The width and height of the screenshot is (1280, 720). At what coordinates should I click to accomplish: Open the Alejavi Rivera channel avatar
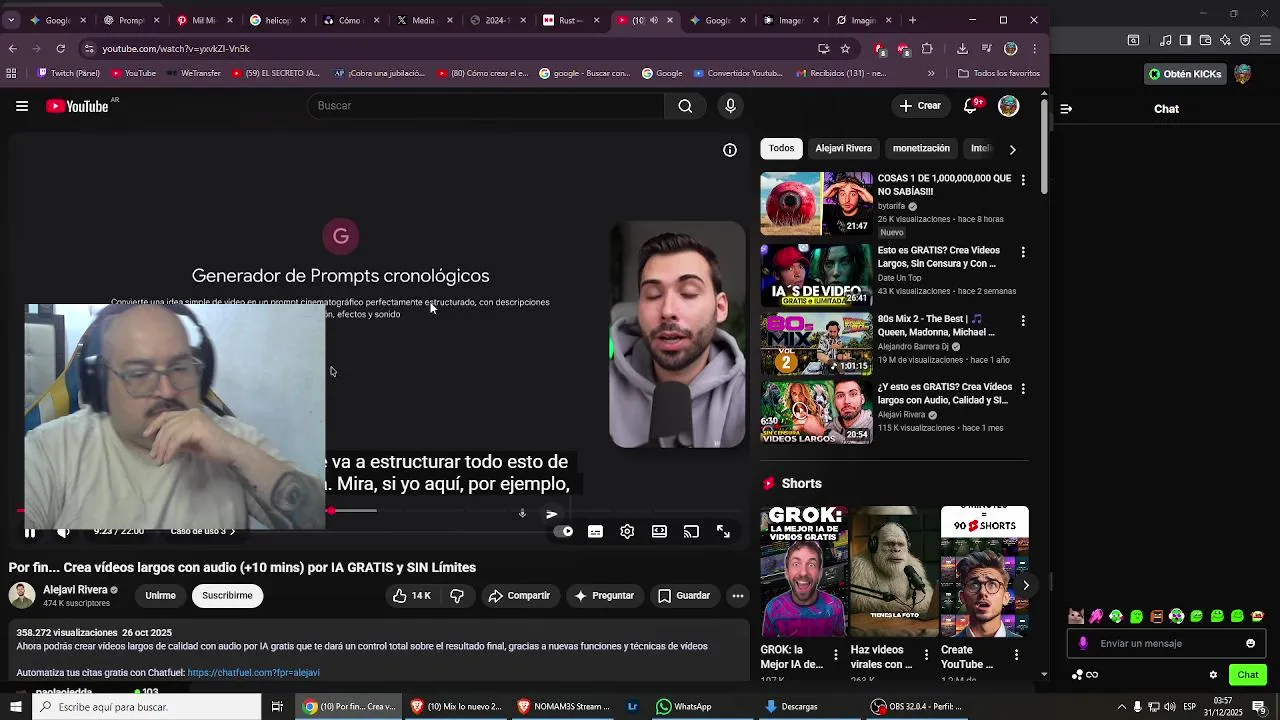pos(22,596)
